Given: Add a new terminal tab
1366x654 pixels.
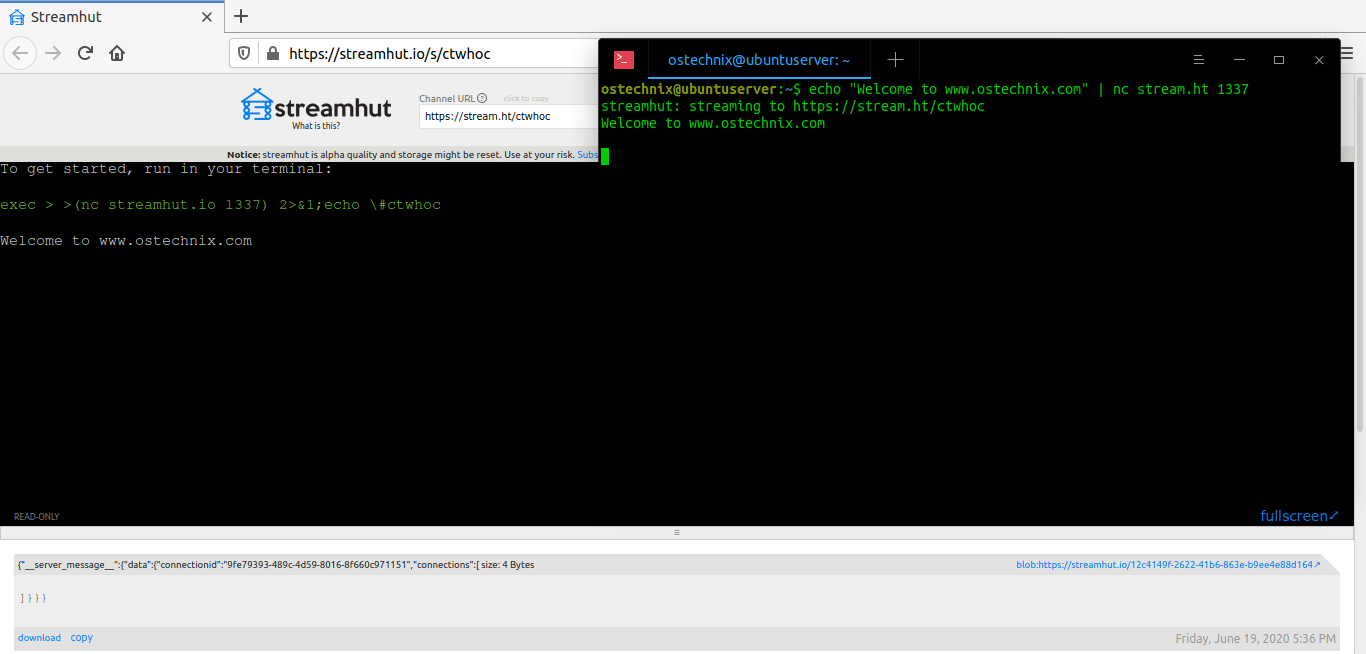Looking at the screenshot, I should click(x=895, y=60).
